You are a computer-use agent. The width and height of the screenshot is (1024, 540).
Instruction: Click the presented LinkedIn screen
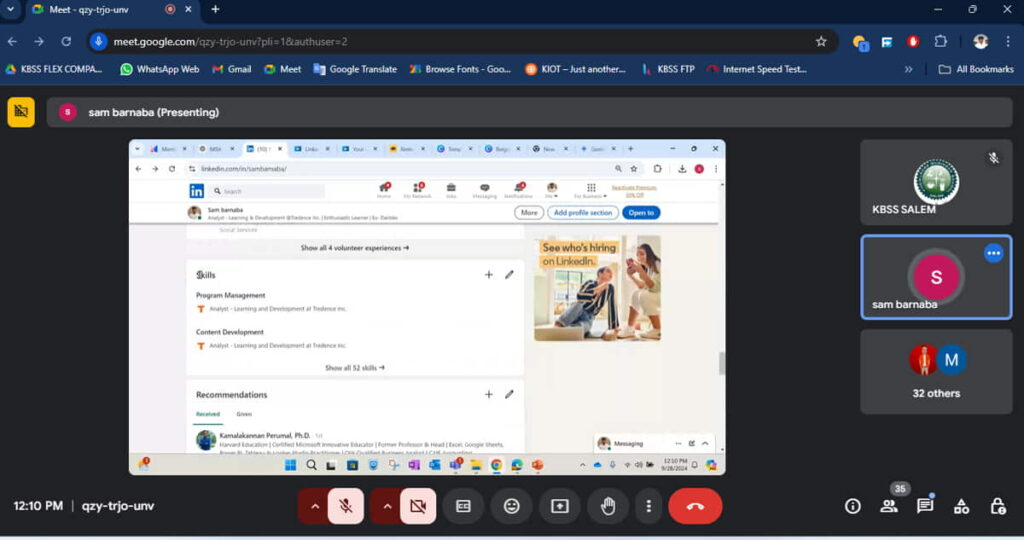tap(427, 307)
